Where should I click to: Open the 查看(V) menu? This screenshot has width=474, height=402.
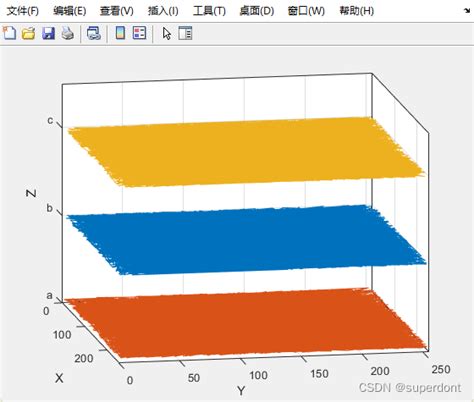coord(117,11)
